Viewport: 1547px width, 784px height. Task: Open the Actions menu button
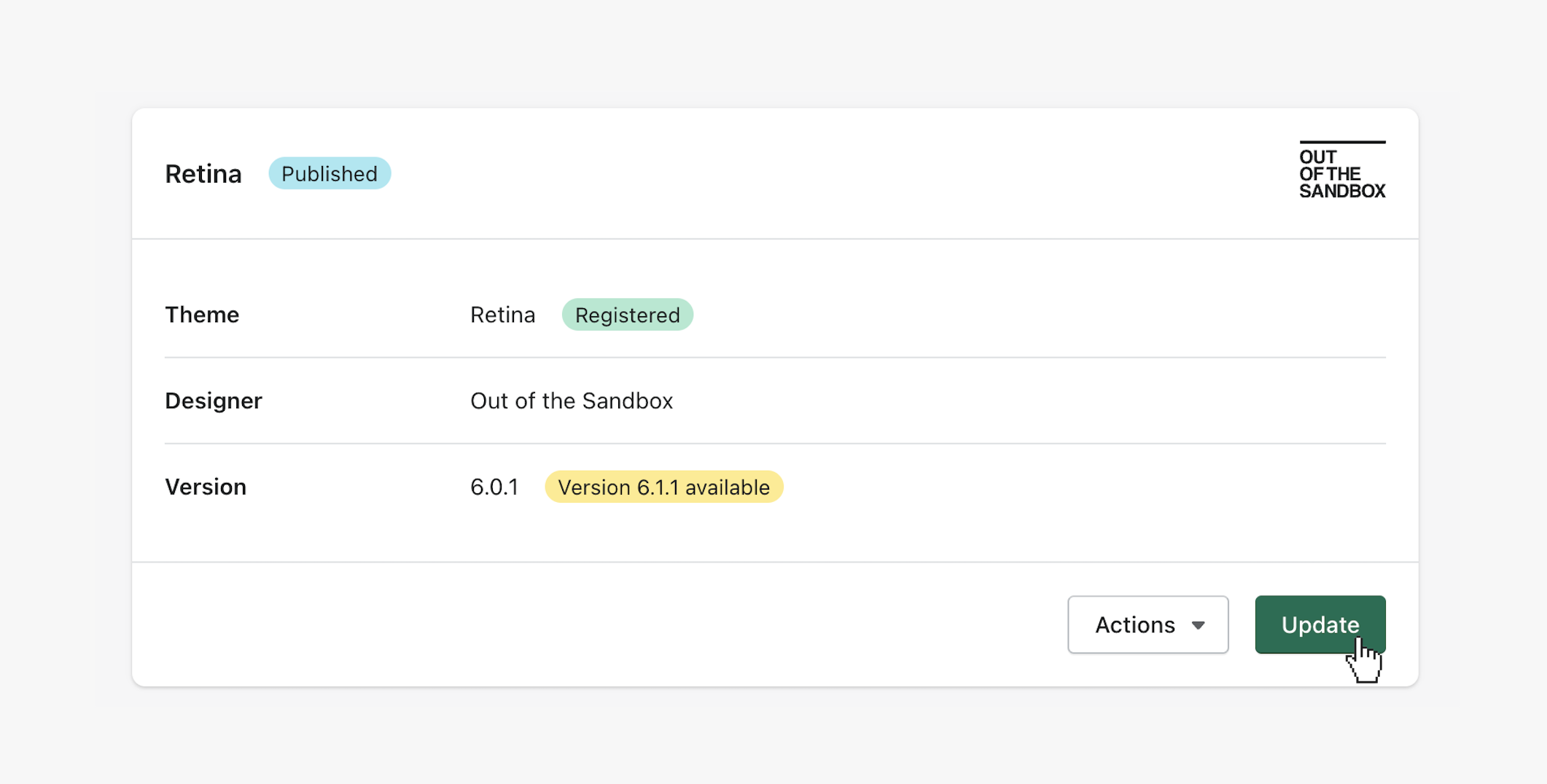1147,624
